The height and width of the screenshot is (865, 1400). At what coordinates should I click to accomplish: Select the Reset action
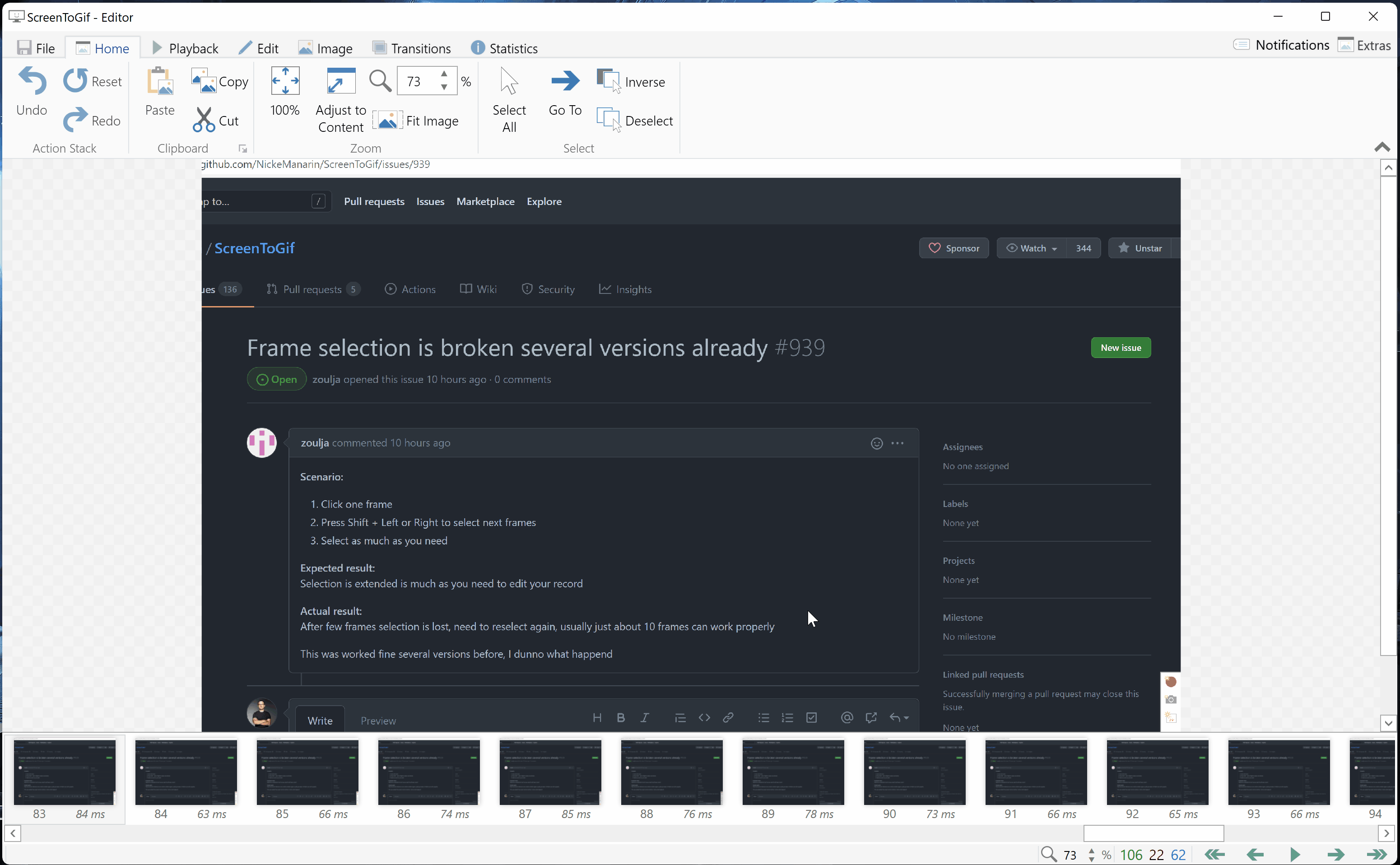(93, 81)
